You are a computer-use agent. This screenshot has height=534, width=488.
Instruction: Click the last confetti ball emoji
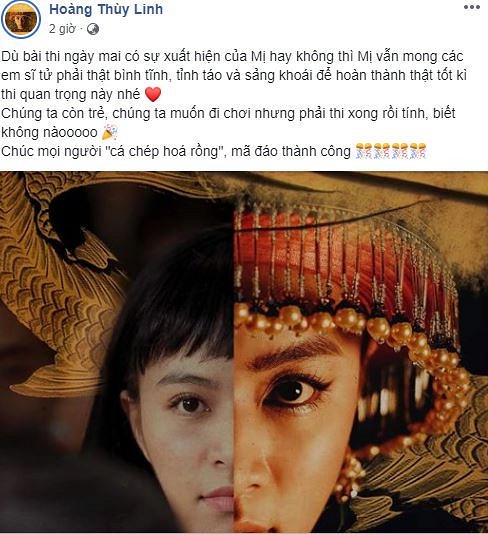pos(418,151)
